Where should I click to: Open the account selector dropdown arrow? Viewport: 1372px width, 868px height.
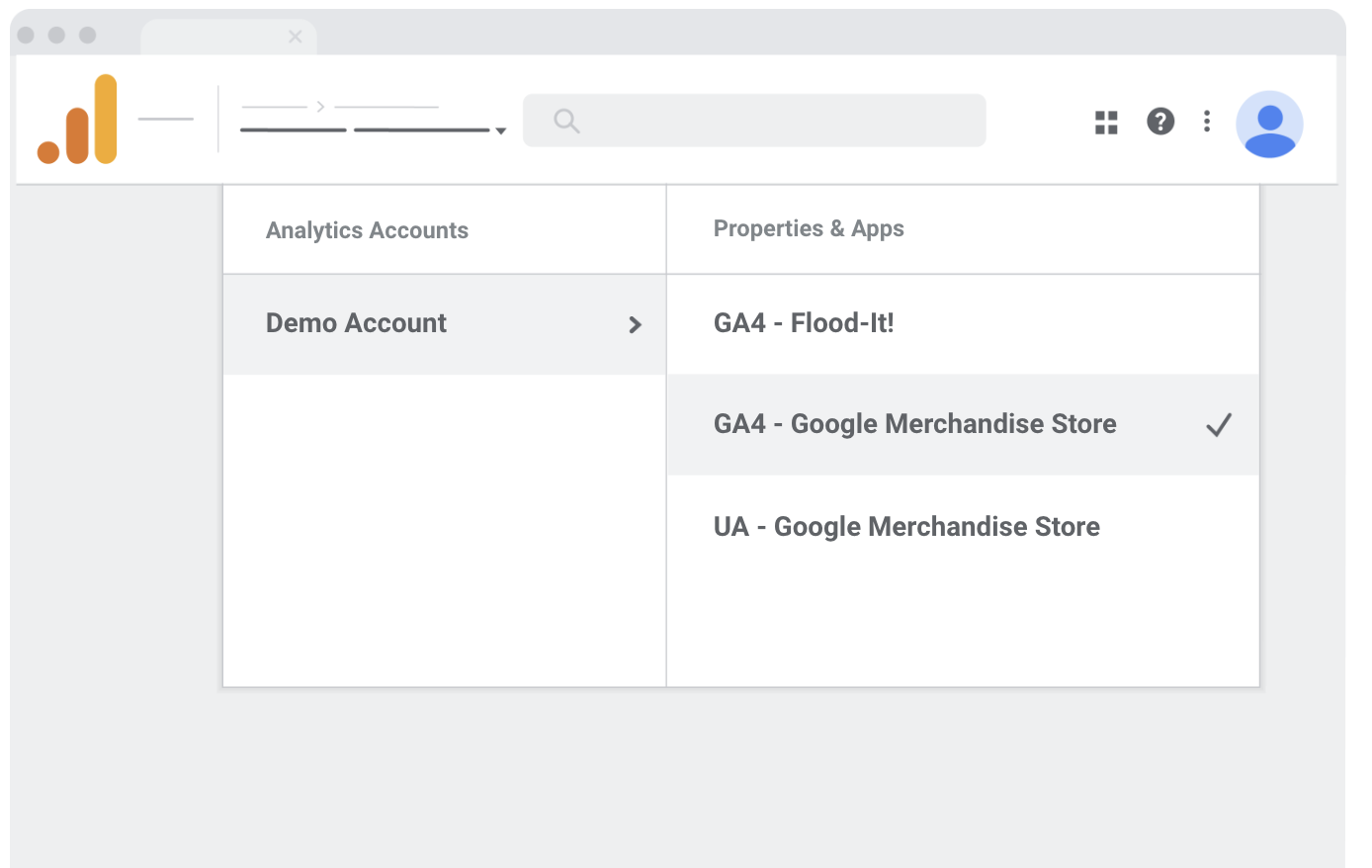point(501,130)
